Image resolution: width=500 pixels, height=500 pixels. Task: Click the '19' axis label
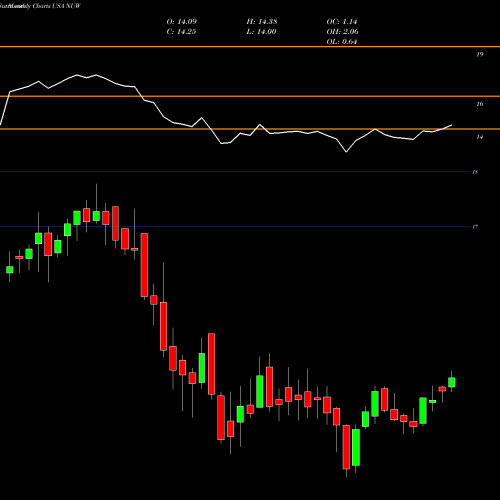[480, 54]
